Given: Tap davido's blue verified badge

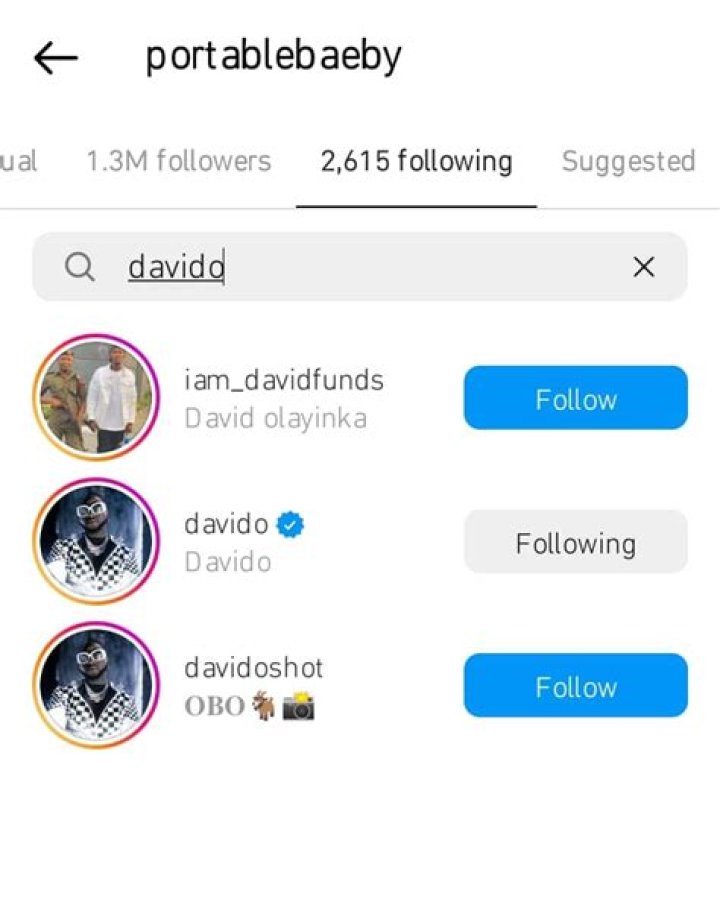Looking at the screenshot, I should click(x=290, y=525).
